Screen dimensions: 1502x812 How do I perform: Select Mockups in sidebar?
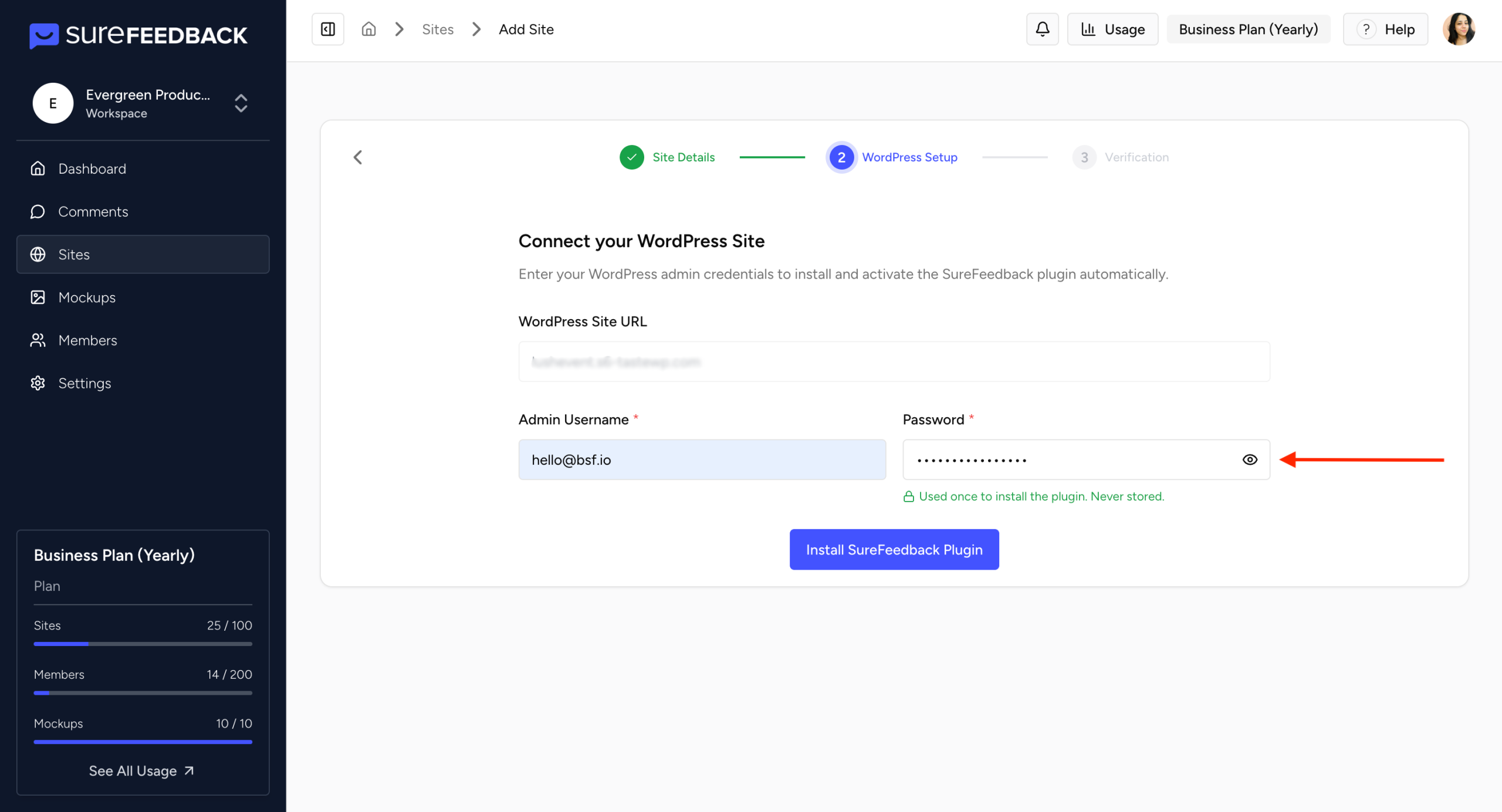(x=87, y=297)
